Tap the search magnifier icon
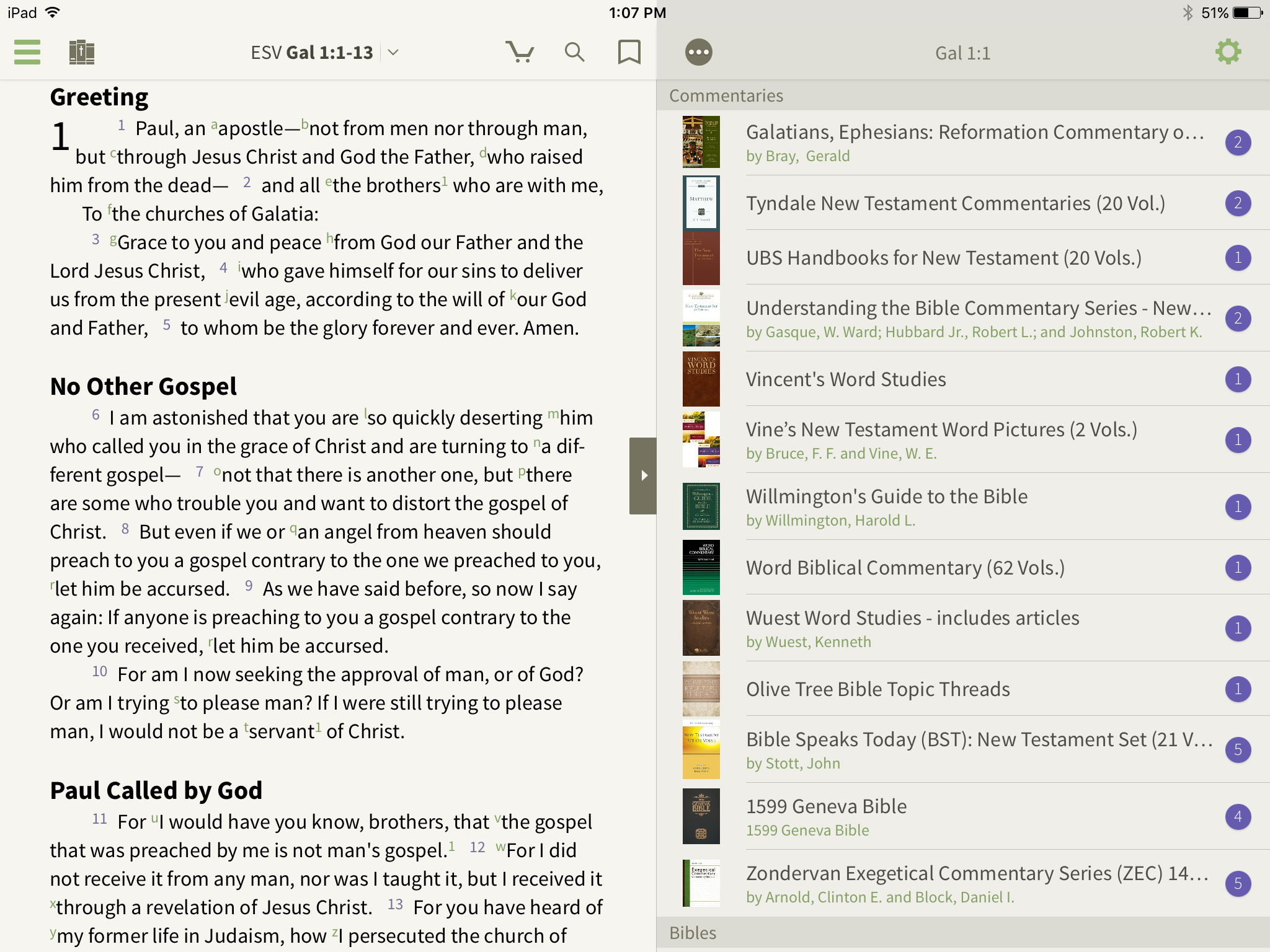Screen dimensions: 1270x952 pos(574,52)
